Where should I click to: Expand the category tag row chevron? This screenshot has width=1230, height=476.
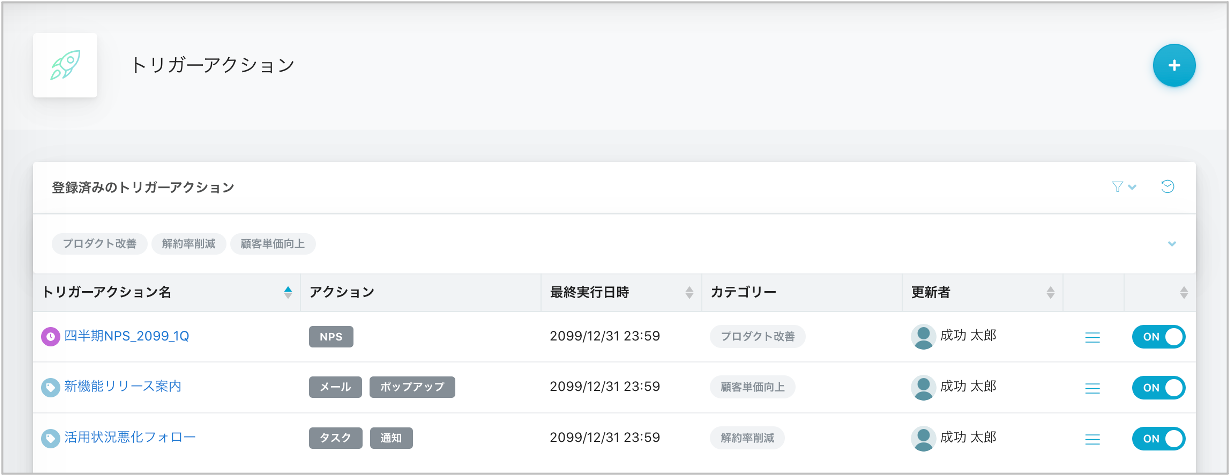coord(1172,244)
